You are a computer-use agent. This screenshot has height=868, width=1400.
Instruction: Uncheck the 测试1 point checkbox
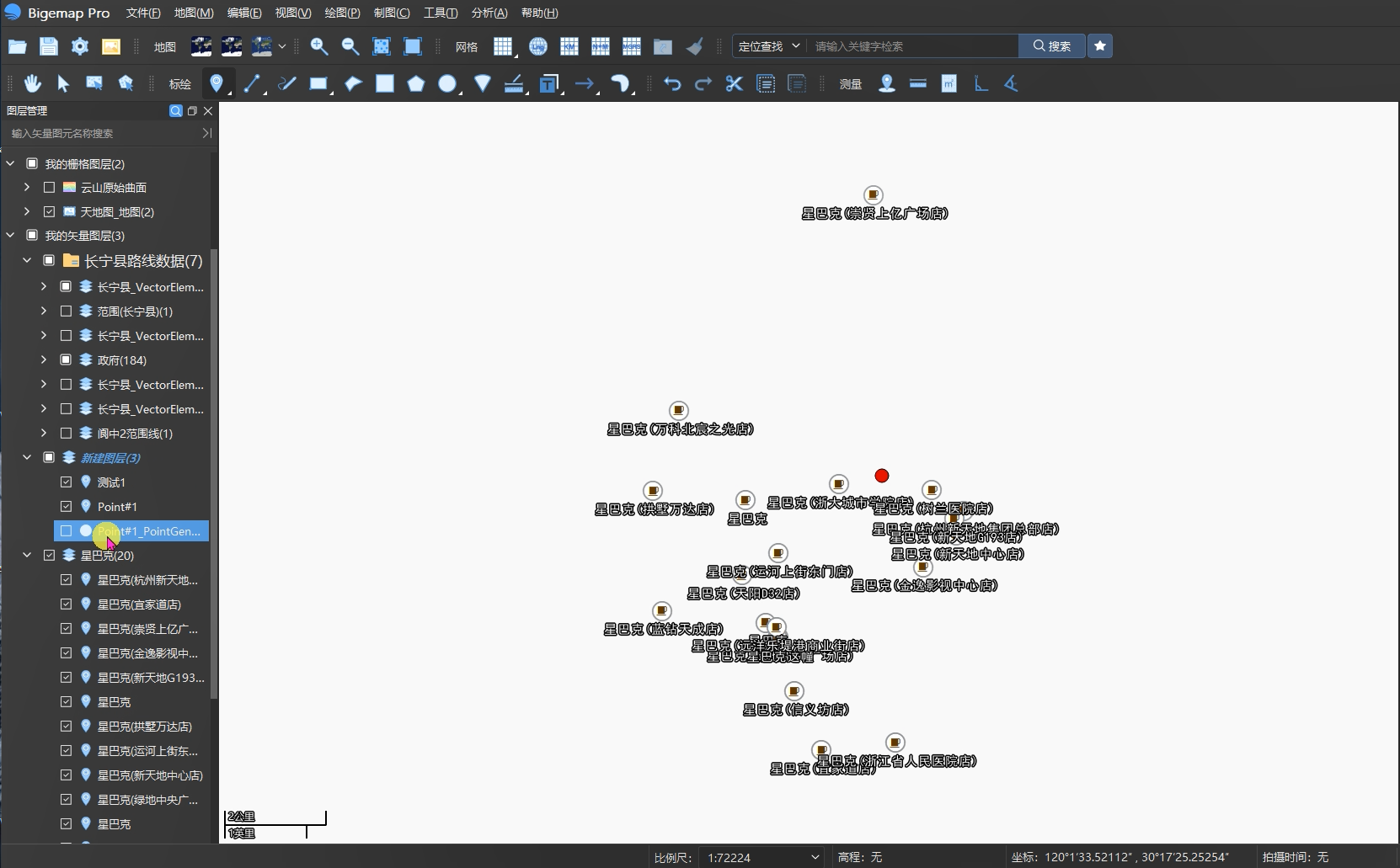(x=66, y=482)
